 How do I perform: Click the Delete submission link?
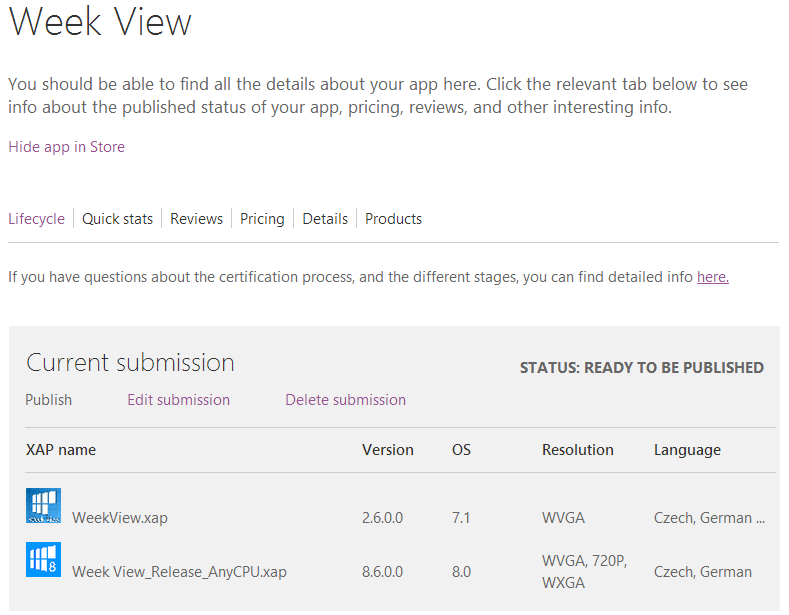(x=346, y=400)
